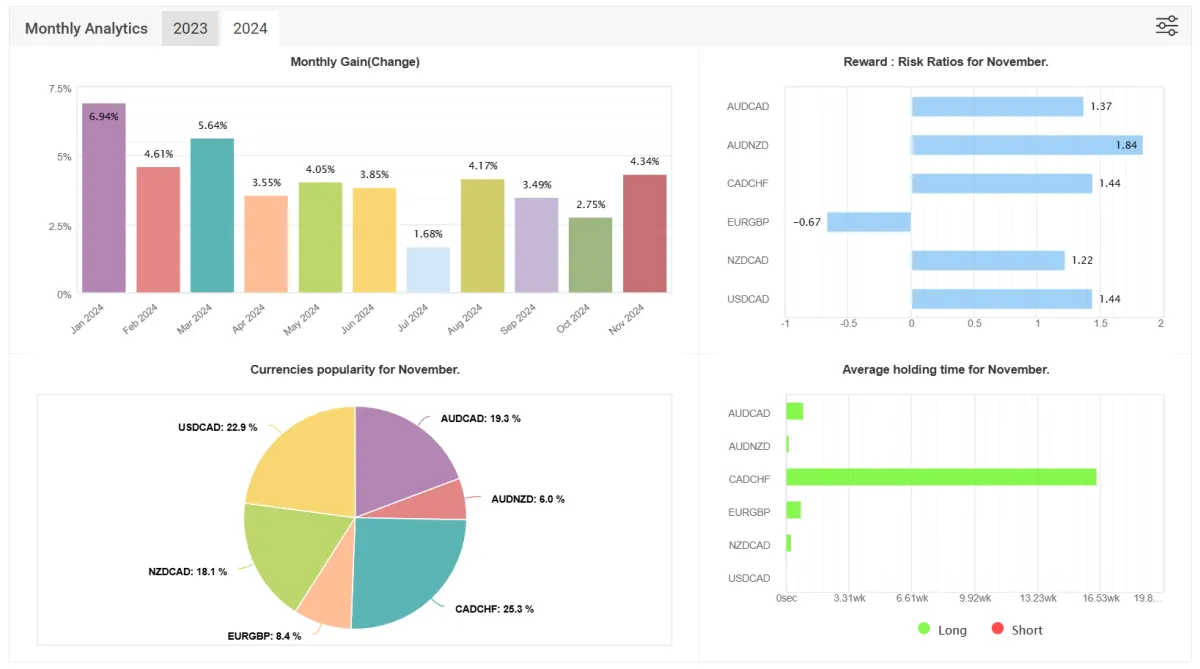Toggle the Long legend green dot
1200x669 pixels.
(x=924, y=629)
